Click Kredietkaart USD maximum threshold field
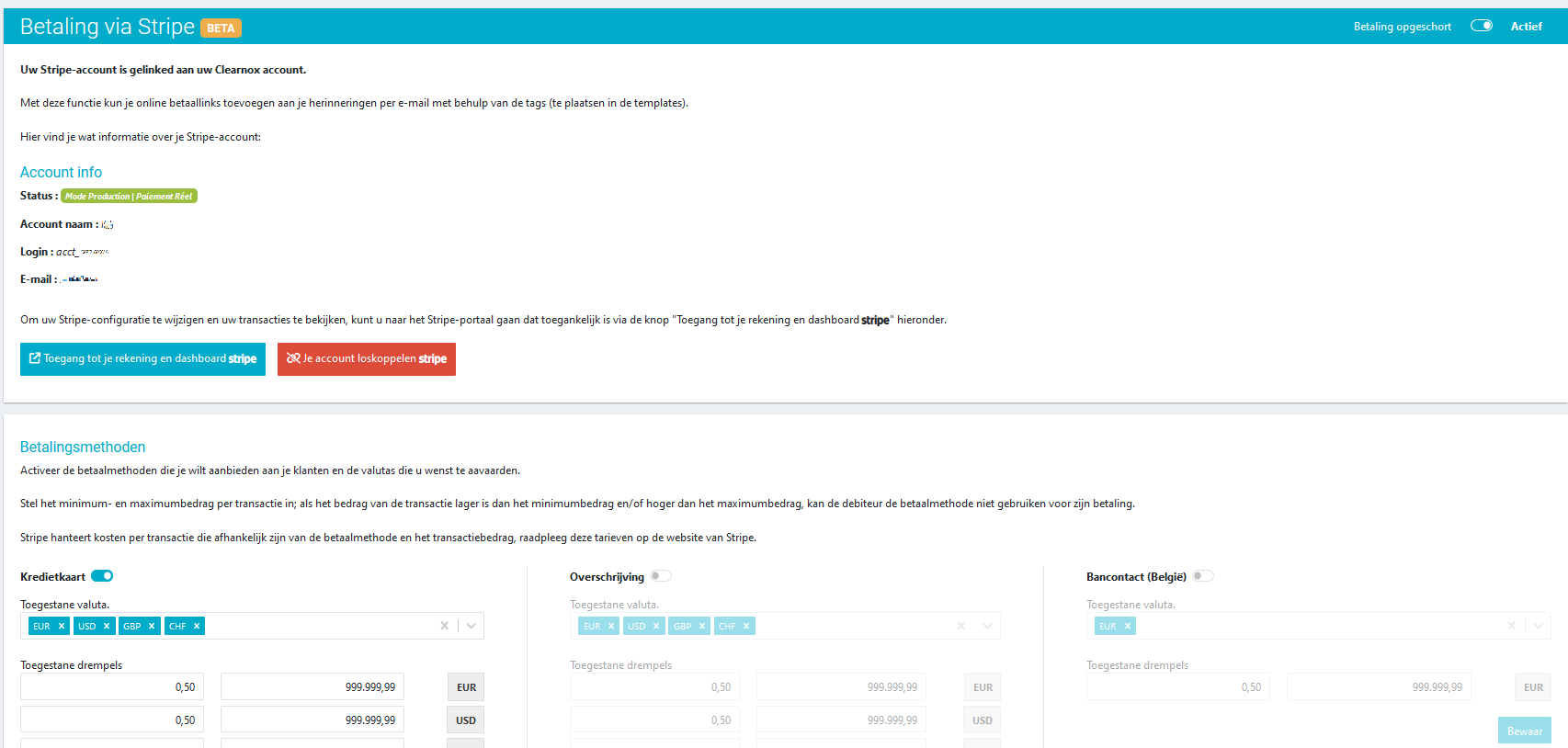 point(312,720)
